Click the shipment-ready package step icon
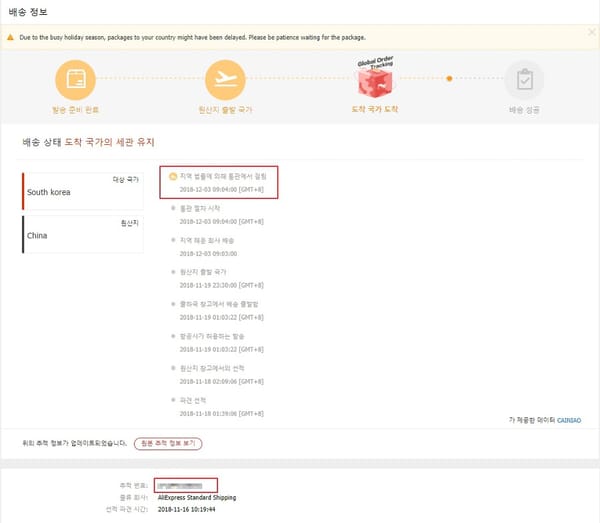The image size is (600, 523). (75, 80)
